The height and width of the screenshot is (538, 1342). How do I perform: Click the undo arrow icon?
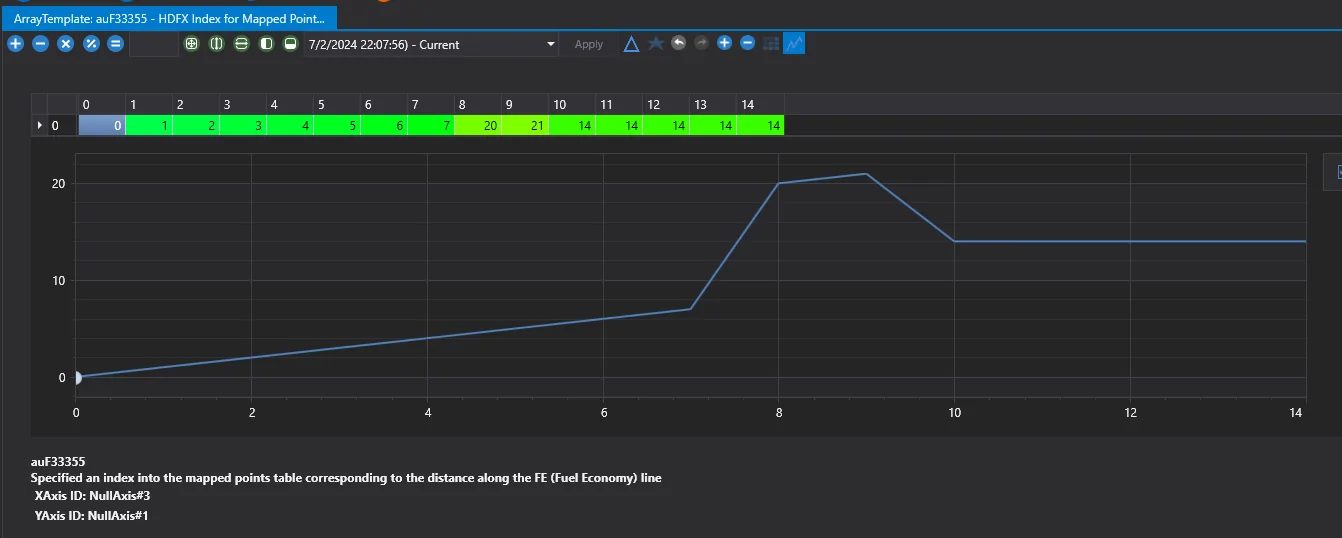coord(679,43)
